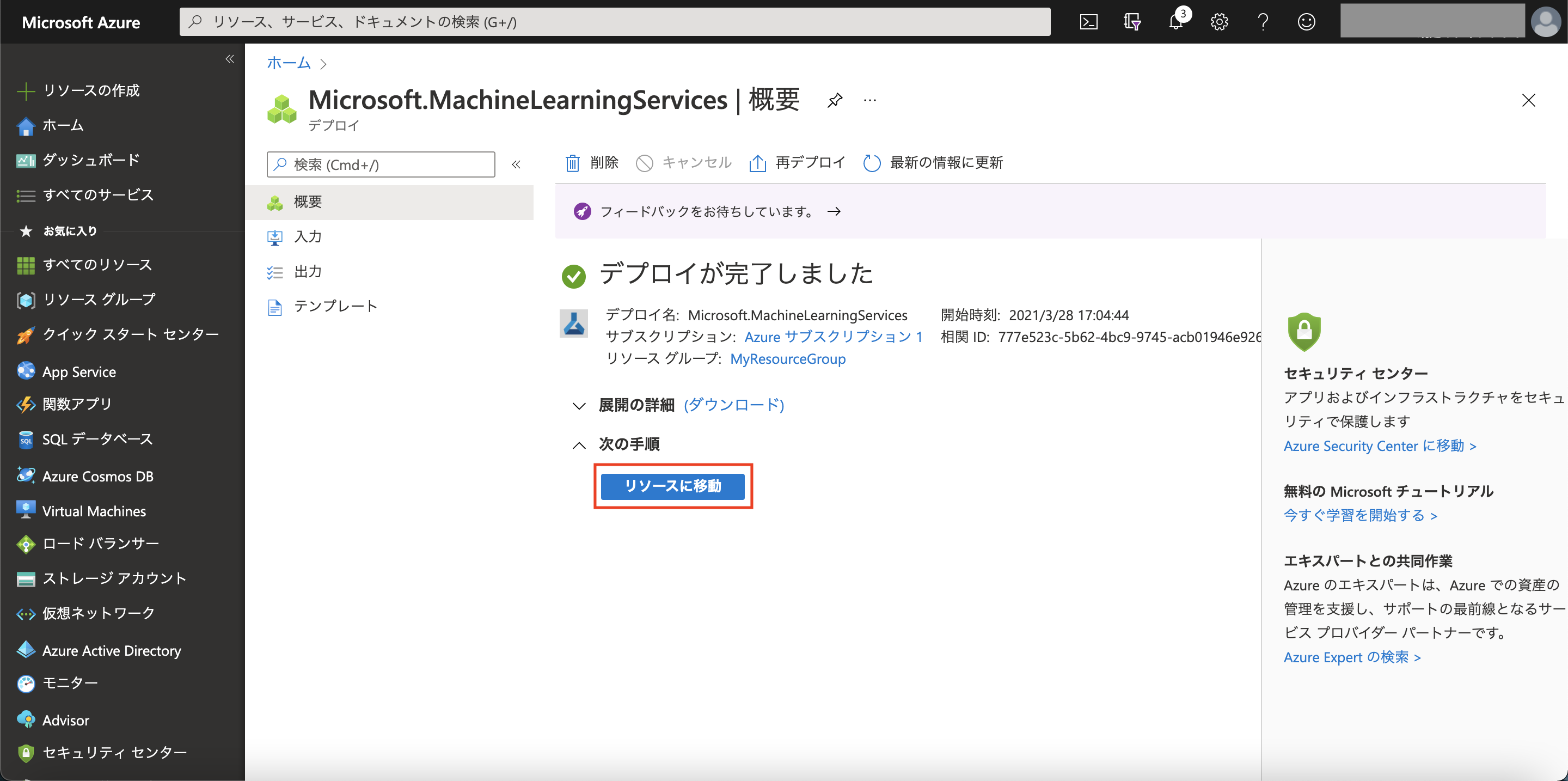
Task: Collapse the left navigation sidebar
Action: click(230, 58)
